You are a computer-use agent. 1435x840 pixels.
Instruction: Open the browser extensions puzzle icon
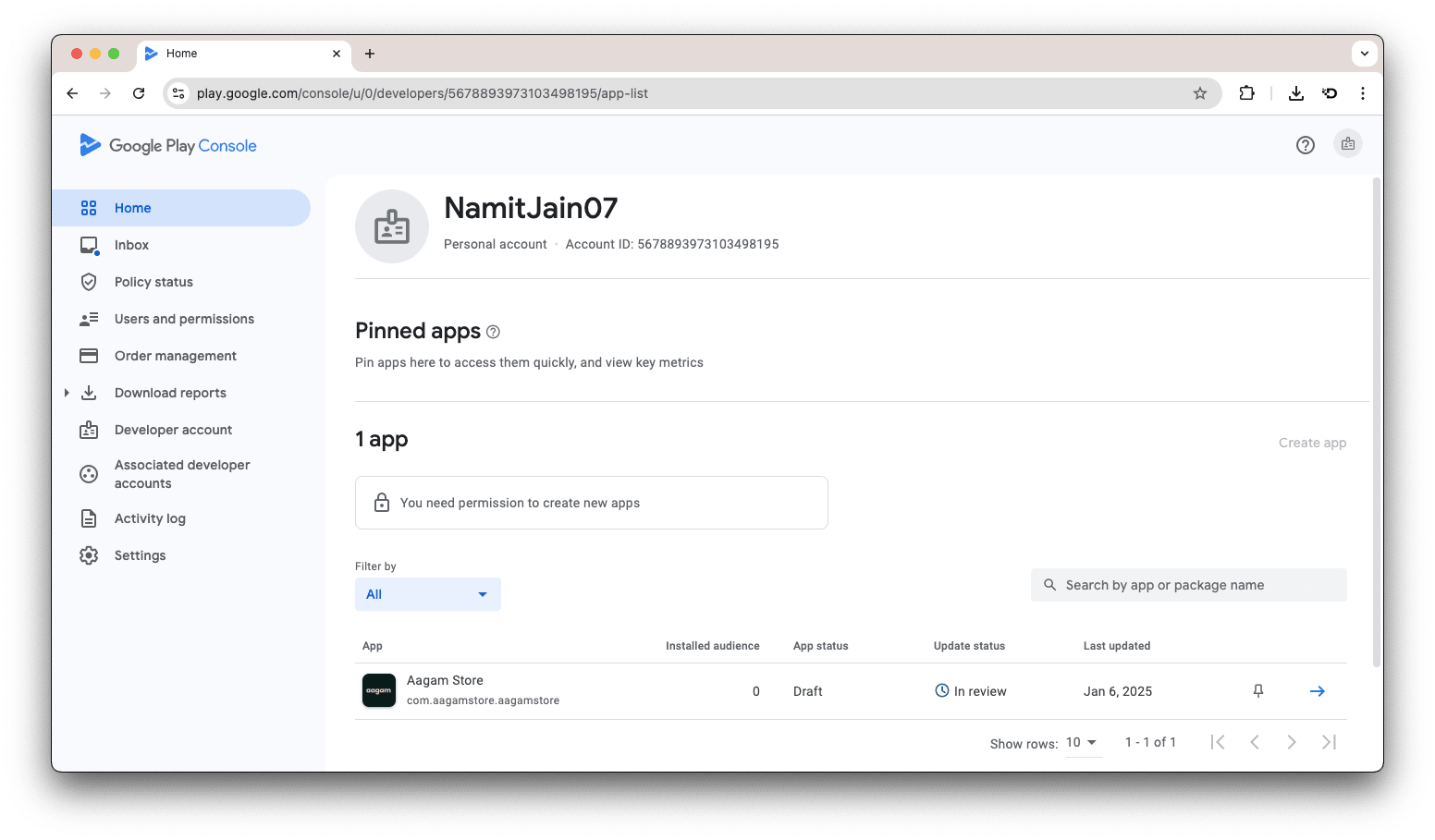1246,93
